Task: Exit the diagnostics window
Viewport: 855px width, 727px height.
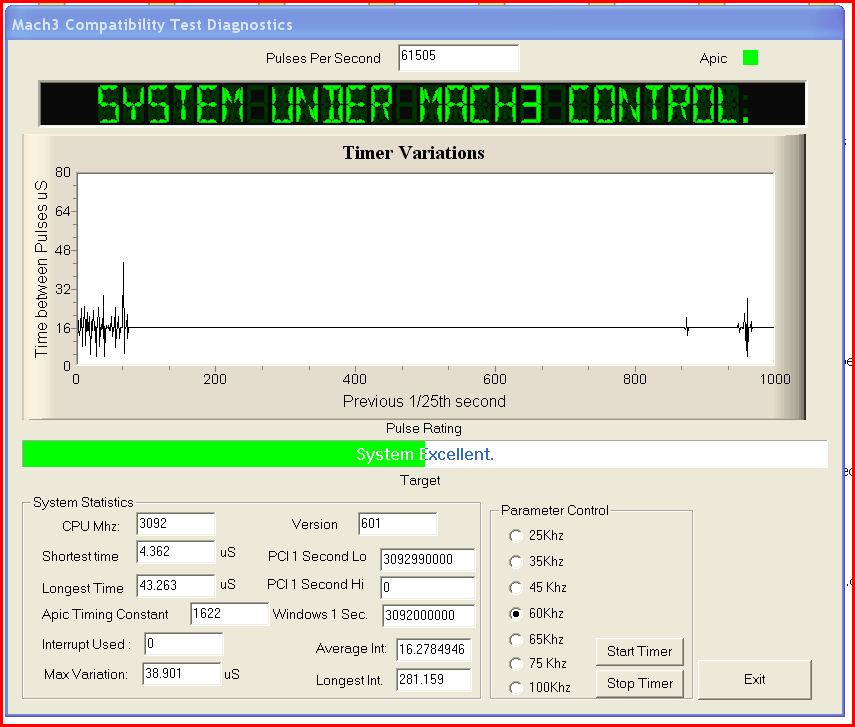Action: (x=755, y=680)
